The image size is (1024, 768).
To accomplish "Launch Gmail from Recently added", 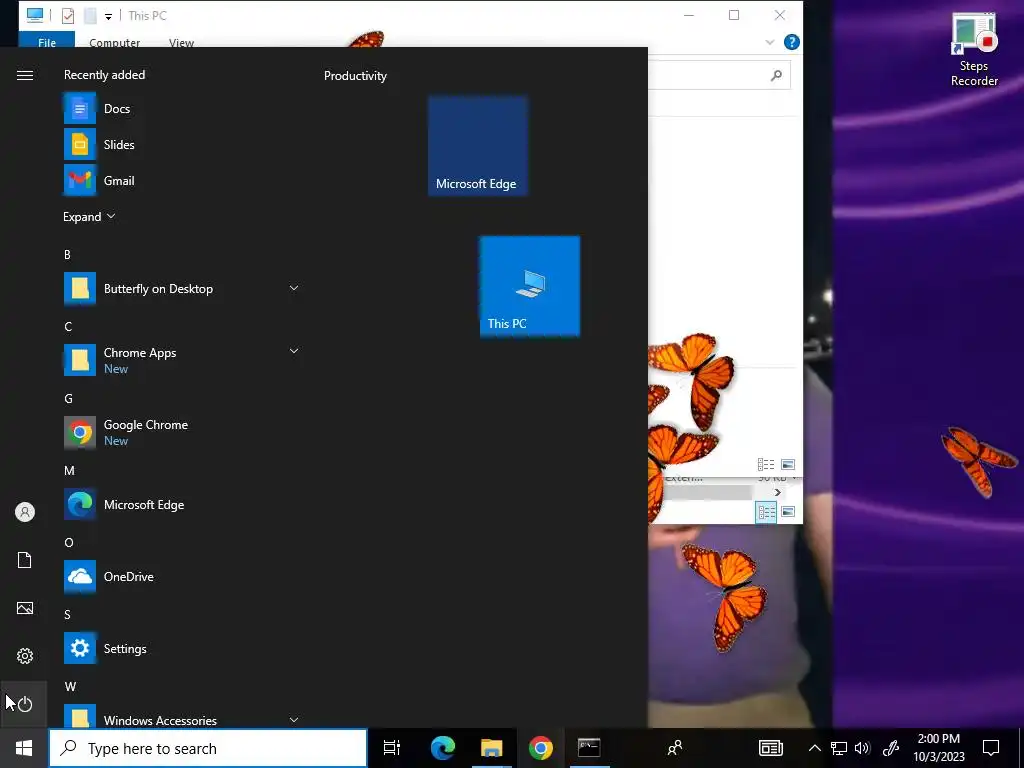I will pyautogui.click(x=182, y=180).
